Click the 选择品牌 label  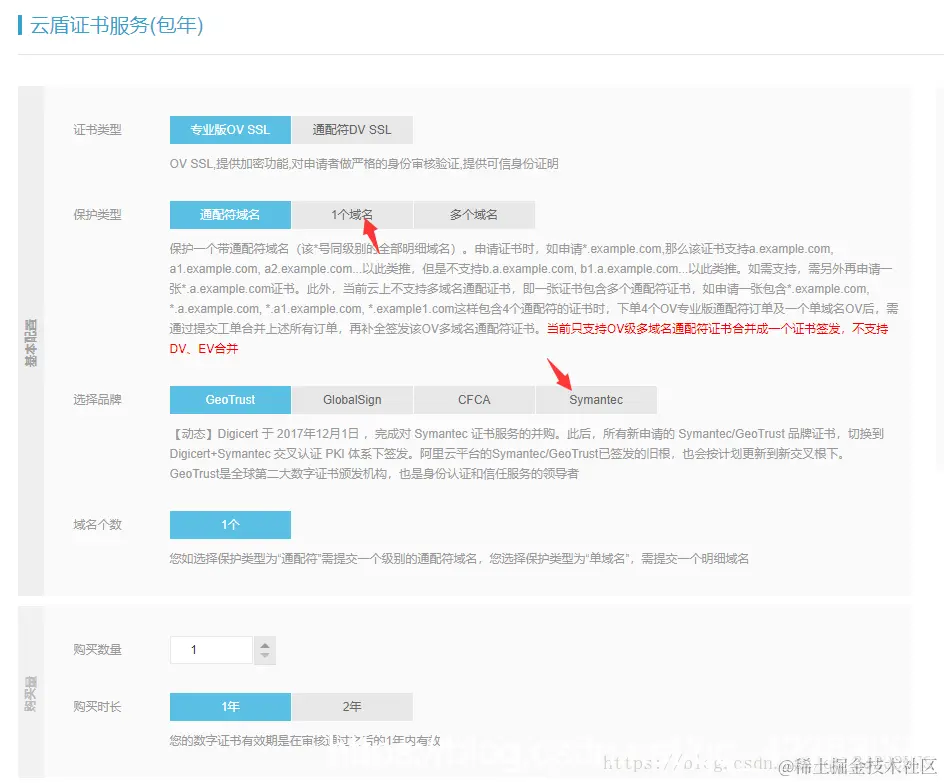click(x=98, y=400)
